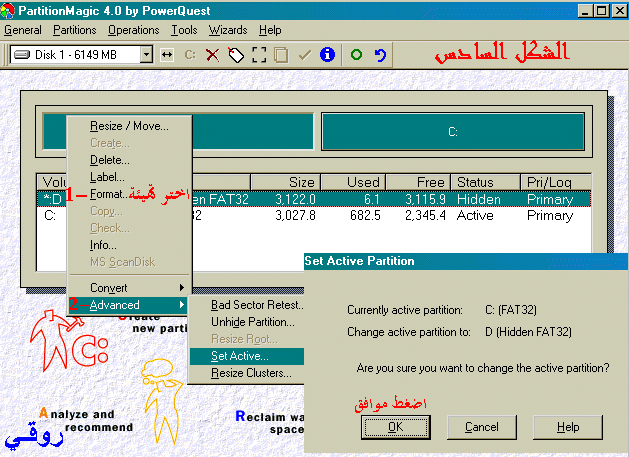Viewport: 629px width, 457px height.
Task: Click the Resize/Move partition toolbar icon
Action: [x=167, y=55]
